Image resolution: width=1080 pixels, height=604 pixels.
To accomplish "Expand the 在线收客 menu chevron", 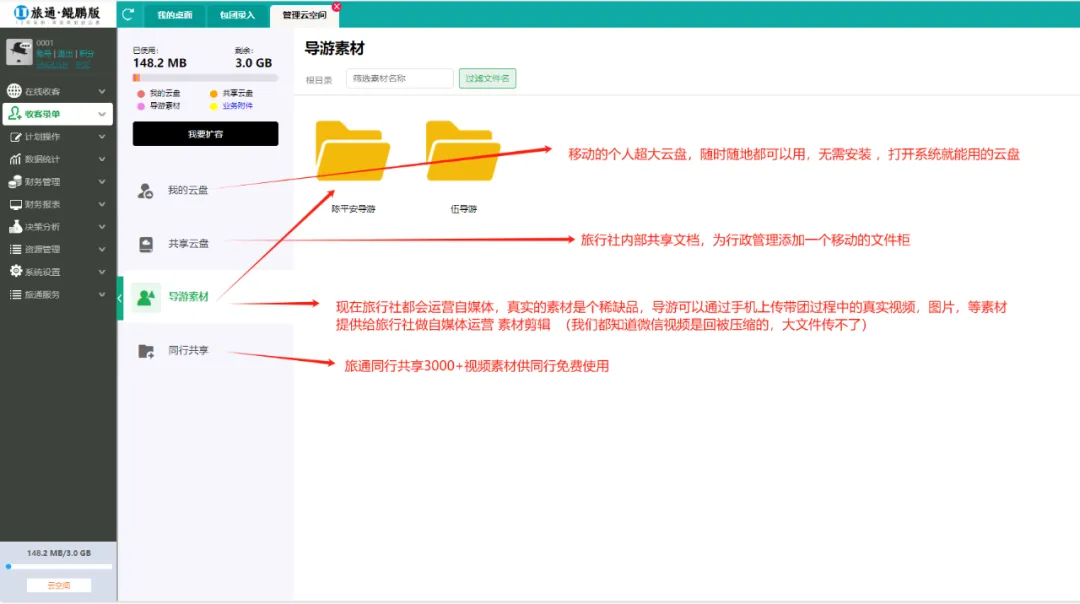I will click(x=102, y=91).
